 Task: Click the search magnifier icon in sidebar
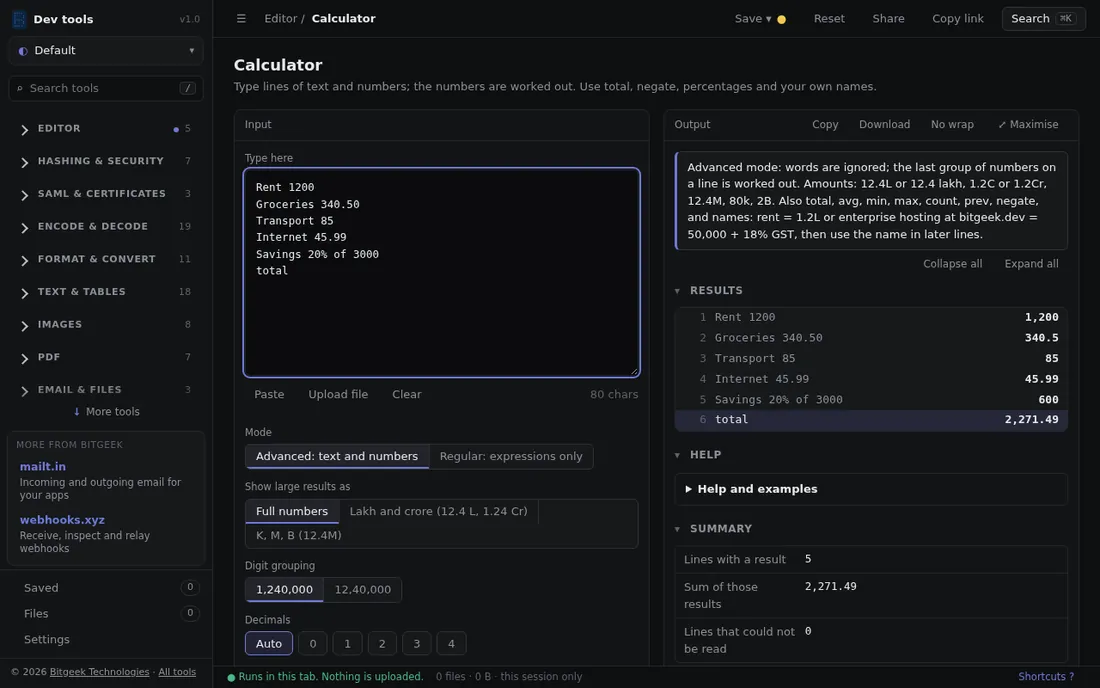[x=20, y=88]
